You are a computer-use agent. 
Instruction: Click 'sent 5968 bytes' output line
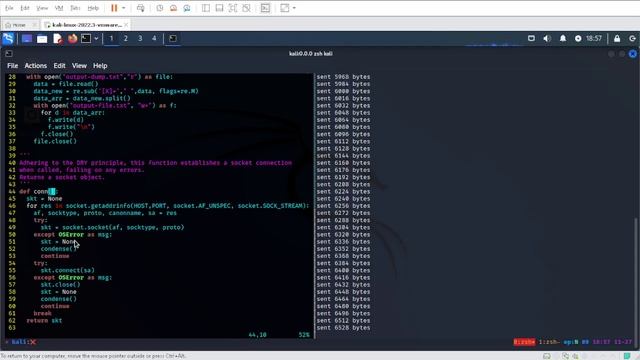tap(343, 77)
